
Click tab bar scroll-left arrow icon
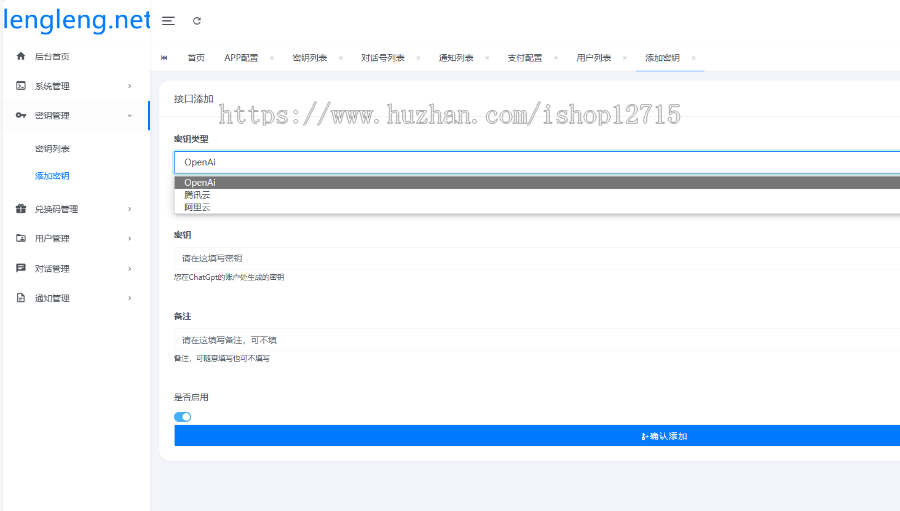pos(164,57)
